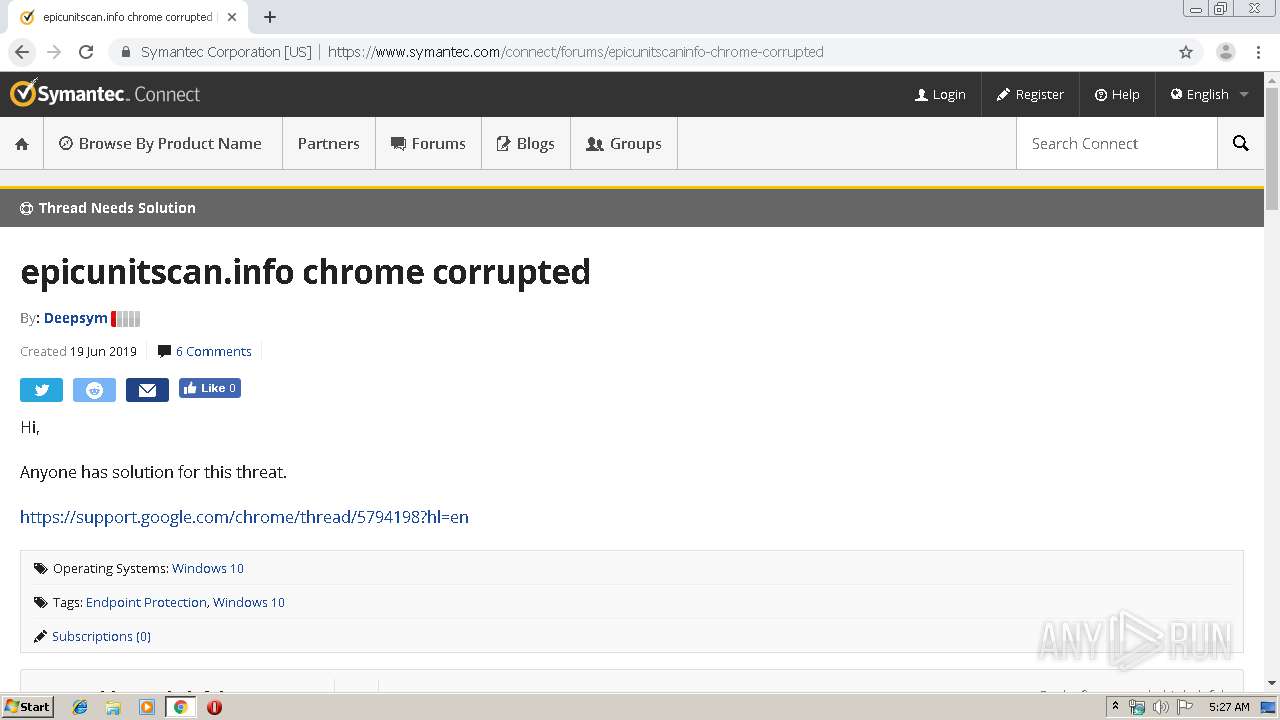Share thread on Reddit

coord(94,390)
